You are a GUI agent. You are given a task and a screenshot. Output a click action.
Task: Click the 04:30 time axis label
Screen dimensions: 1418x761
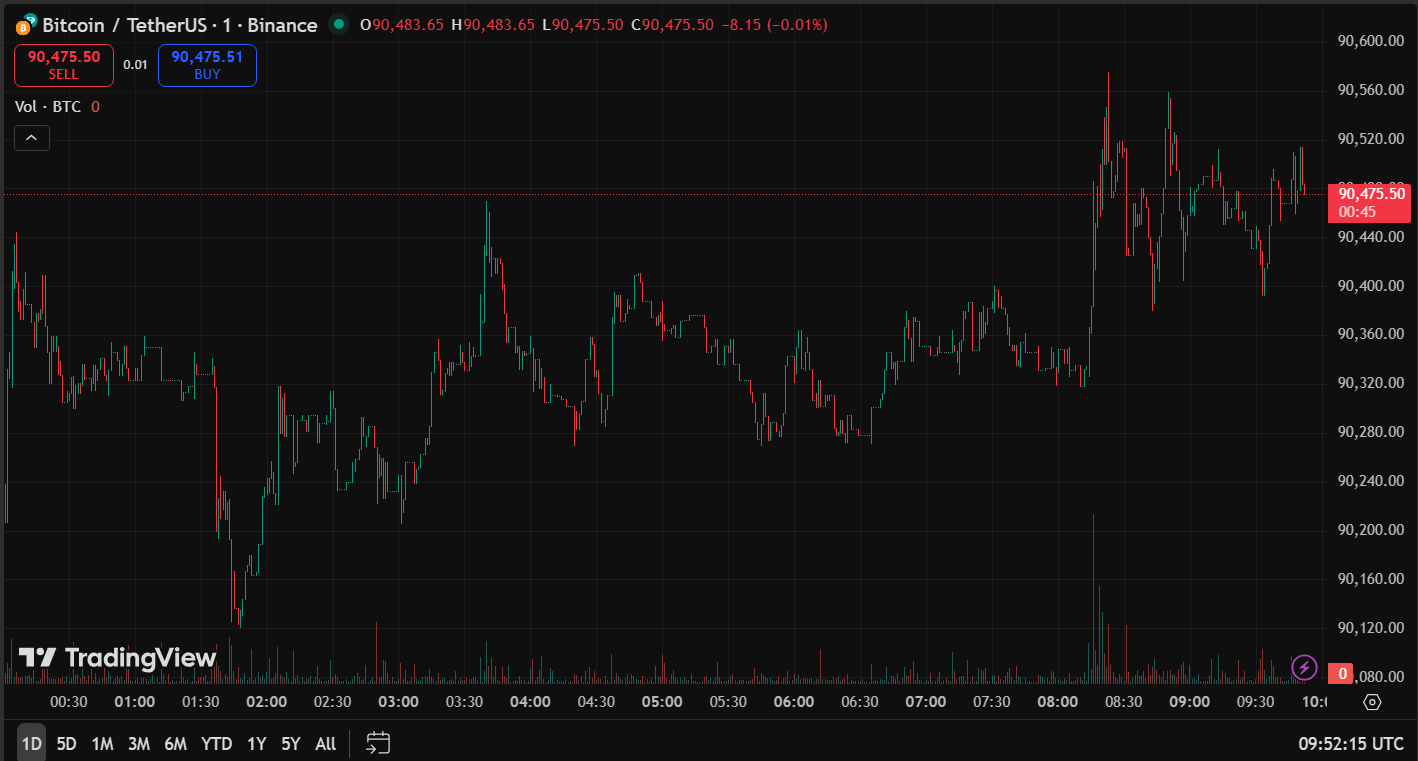596,702
